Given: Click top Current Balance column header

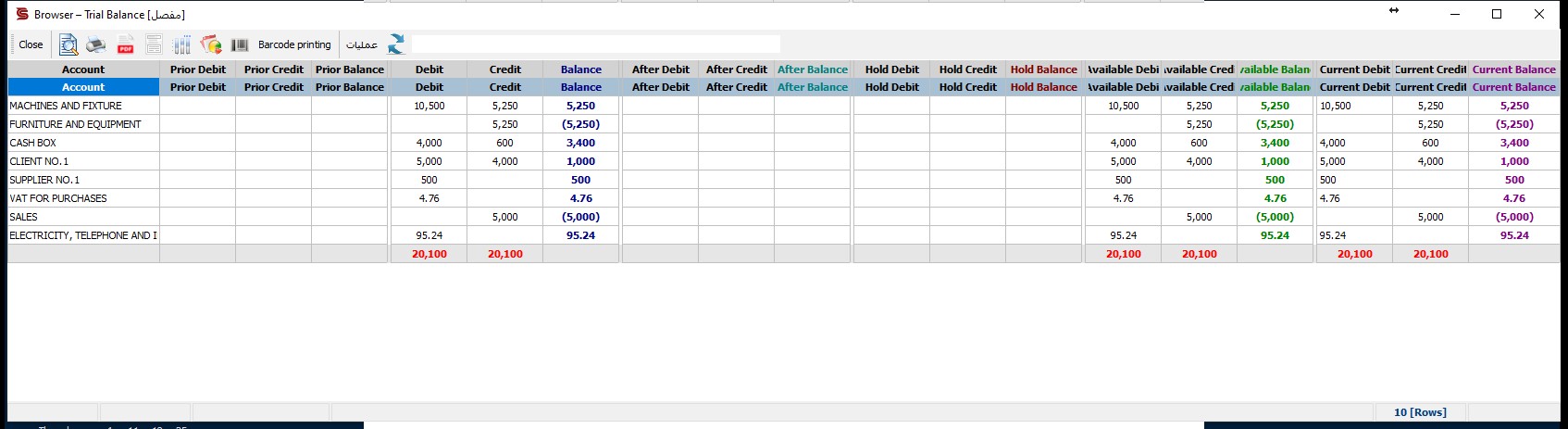Looking at the screenshot, I should (1514, 69).
